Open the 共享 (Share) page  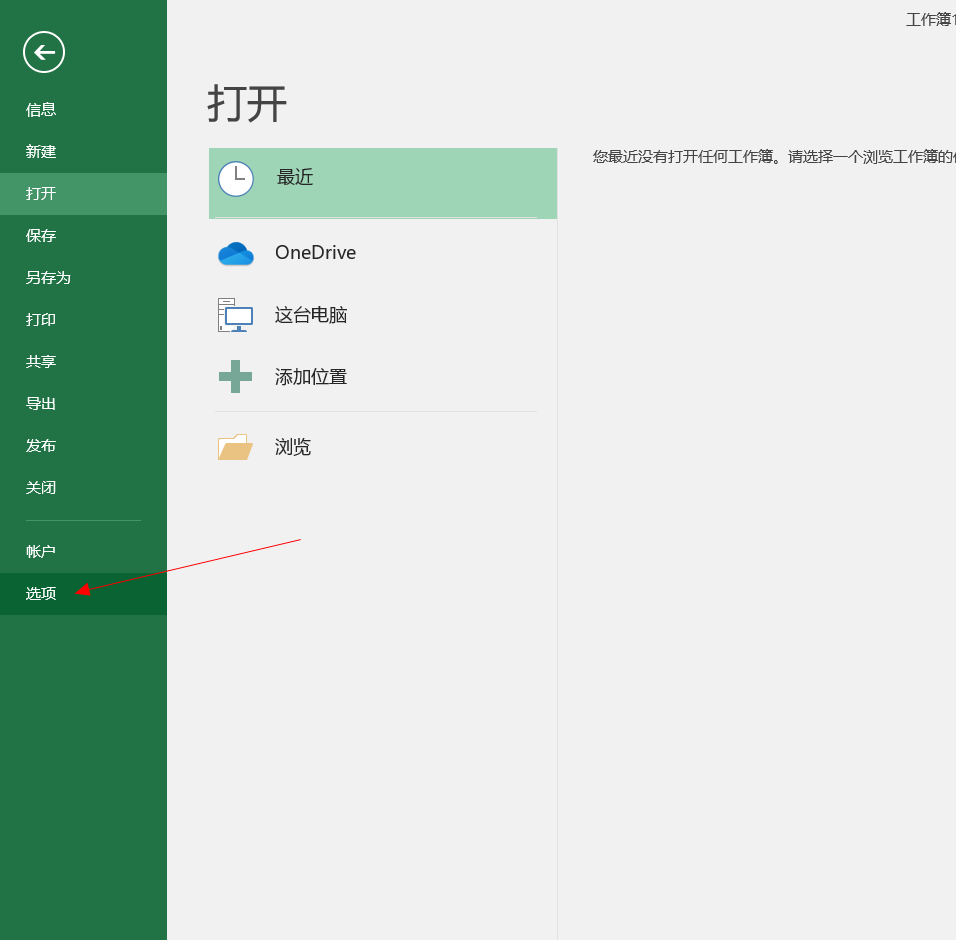pos(41,362)
